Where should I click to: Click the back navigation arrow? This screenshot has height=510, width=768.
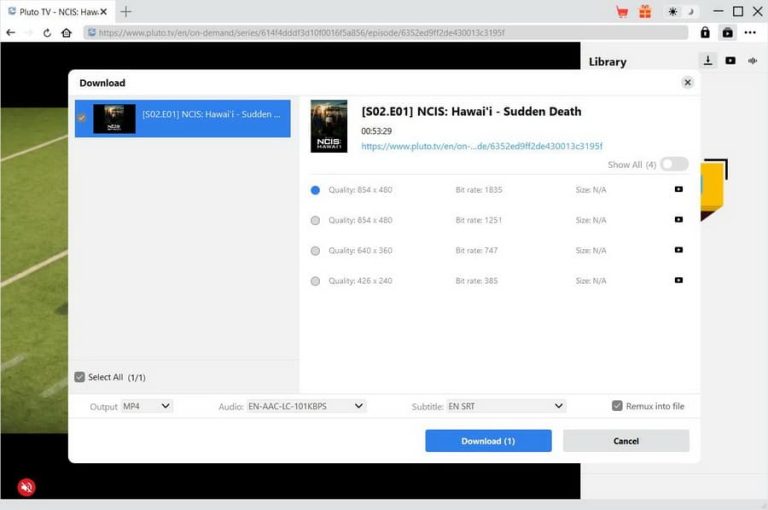point(10,33)
